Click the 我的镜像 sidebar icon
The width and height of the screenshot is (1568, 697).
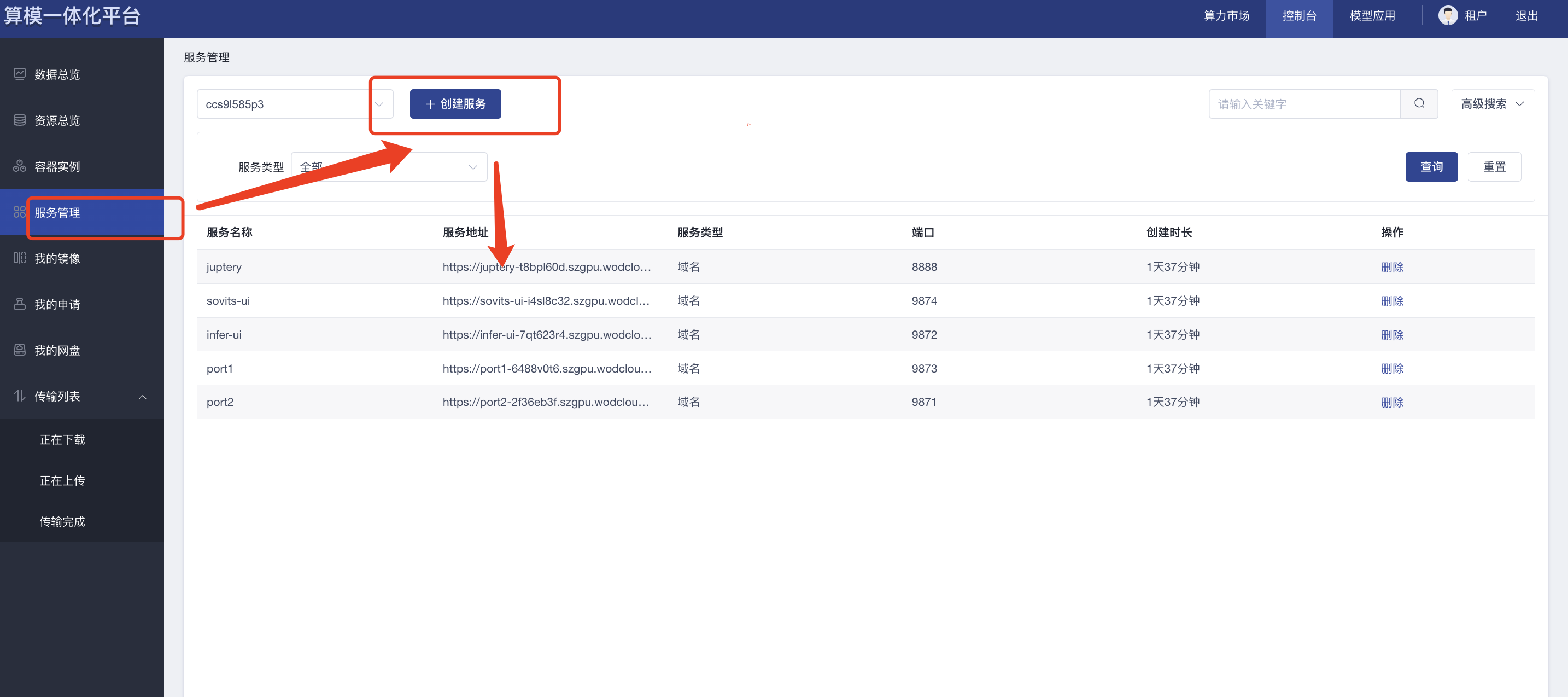click(20, 258)
